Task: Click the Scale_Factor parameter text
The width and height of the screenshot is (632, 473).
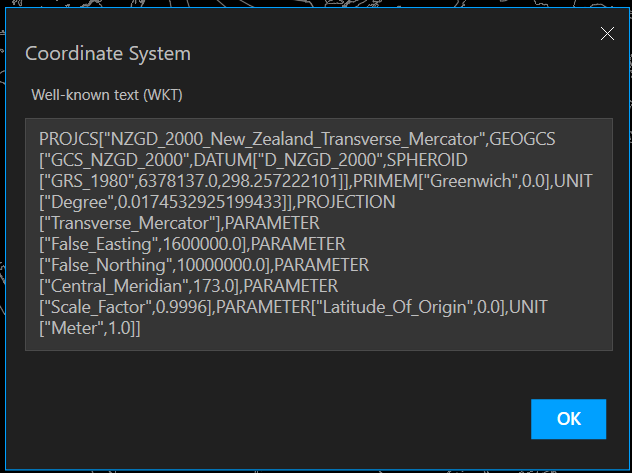Action: coord(100,306)
